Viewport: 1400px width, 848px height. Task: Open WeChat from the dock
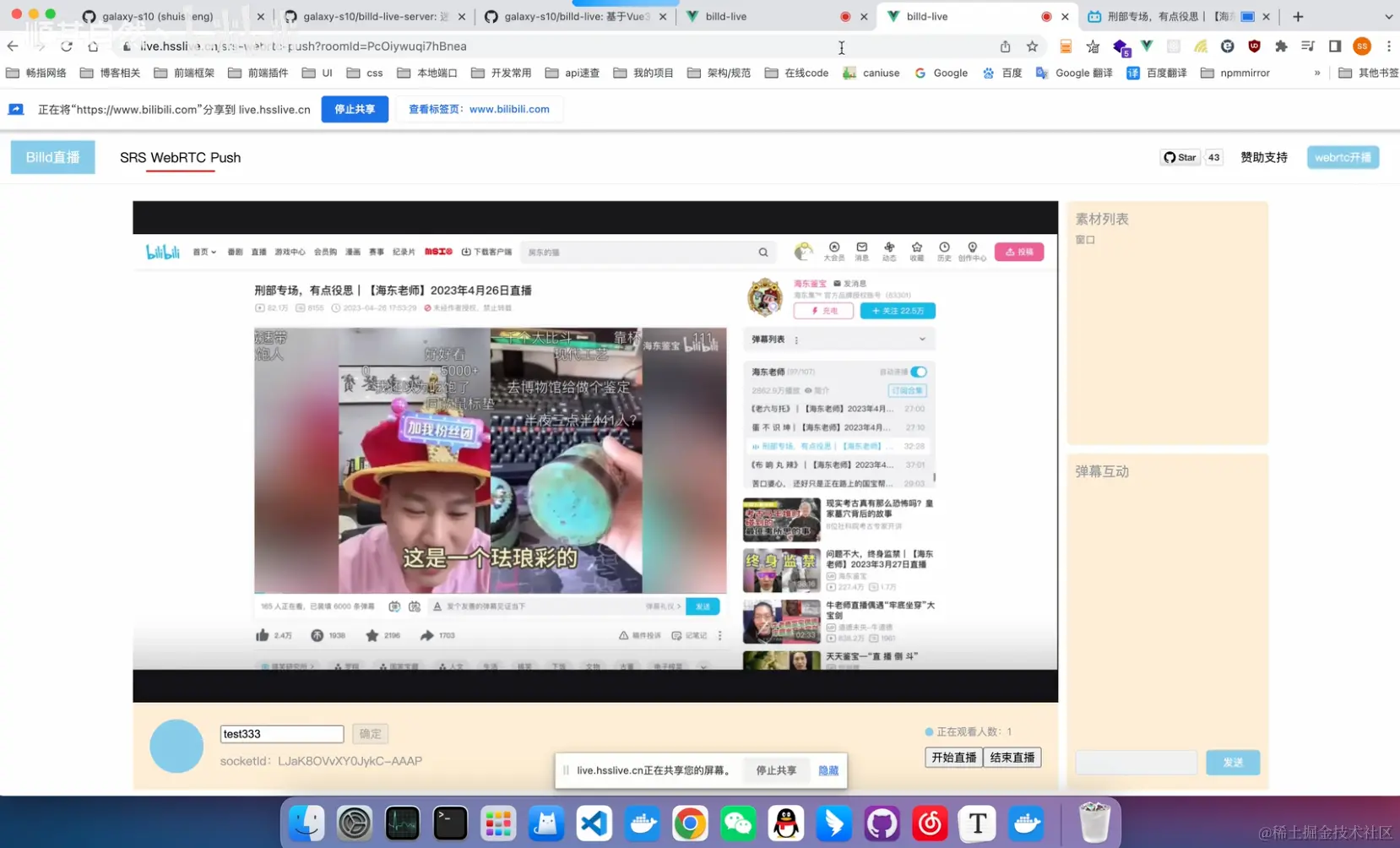click(738, 823)
